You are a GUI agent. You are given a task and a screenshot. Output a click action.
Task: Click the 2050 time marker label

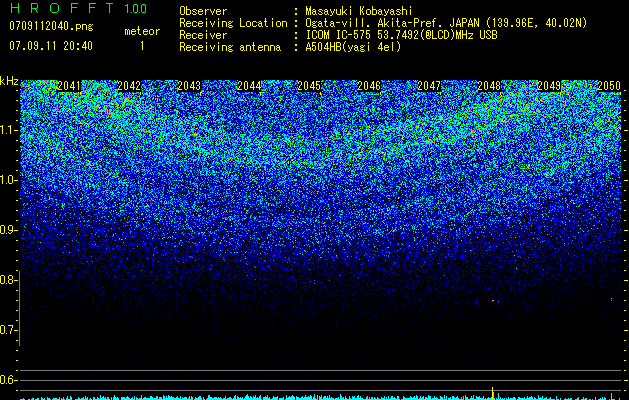pyautogui.click(x=609, y=86)
